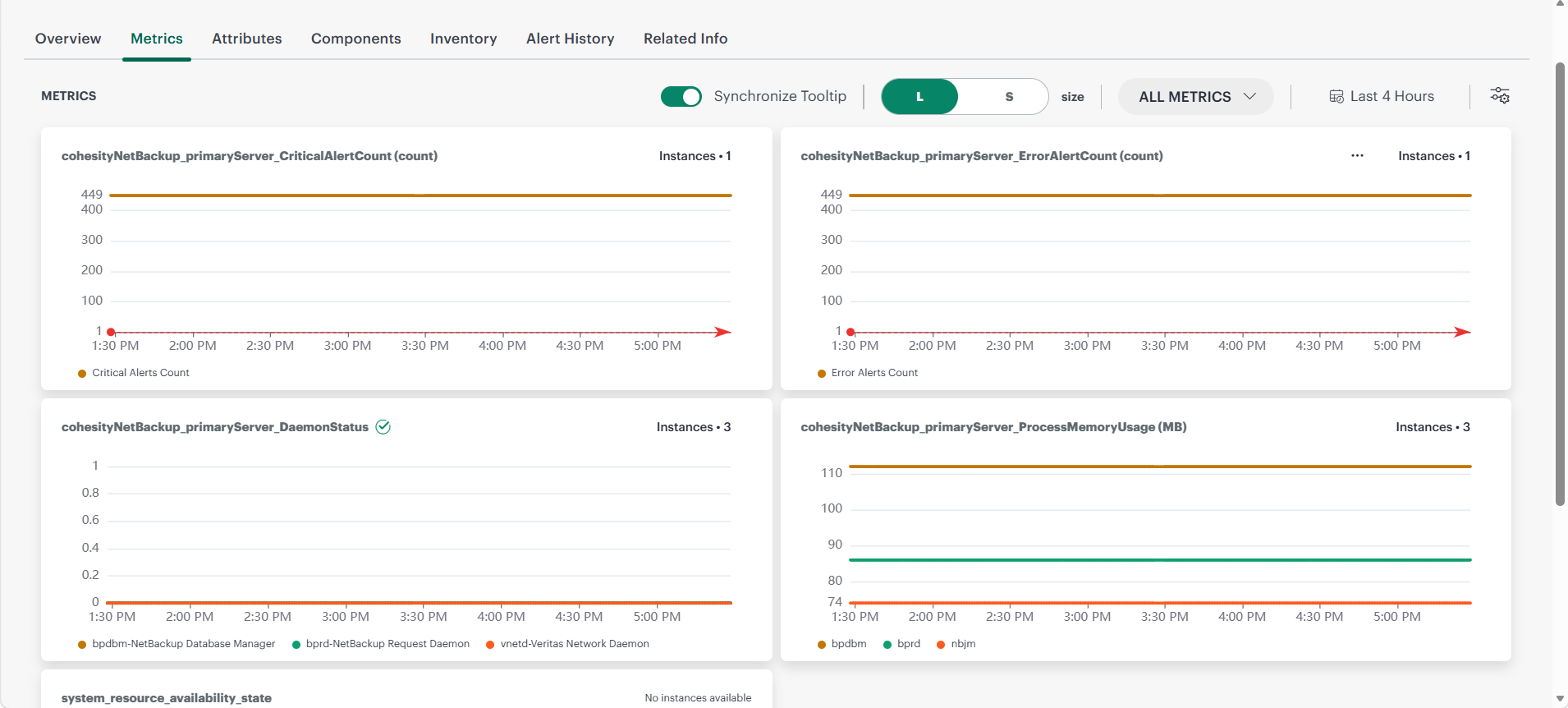Open the metrics filter settings icon
1568x708 pixels.
click(1500, 96)
